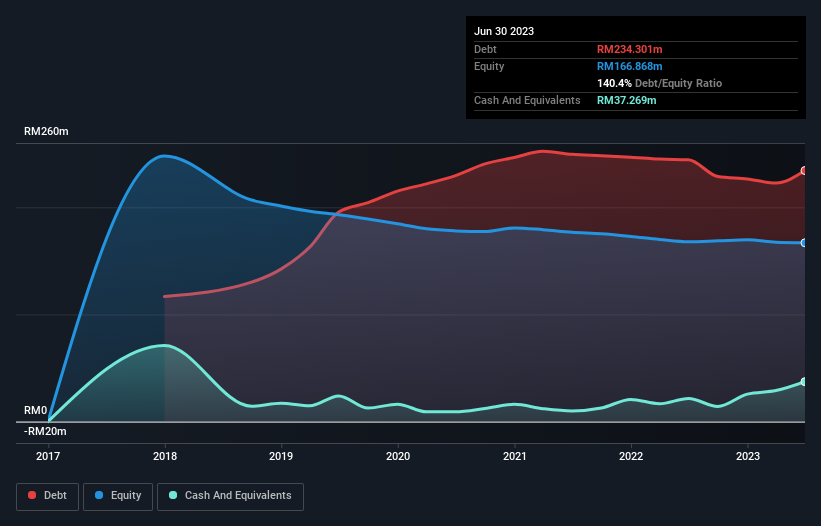The image size is (821, 526).
Task: Select the red Debt endpoint marker on chart
Action: 804,171
